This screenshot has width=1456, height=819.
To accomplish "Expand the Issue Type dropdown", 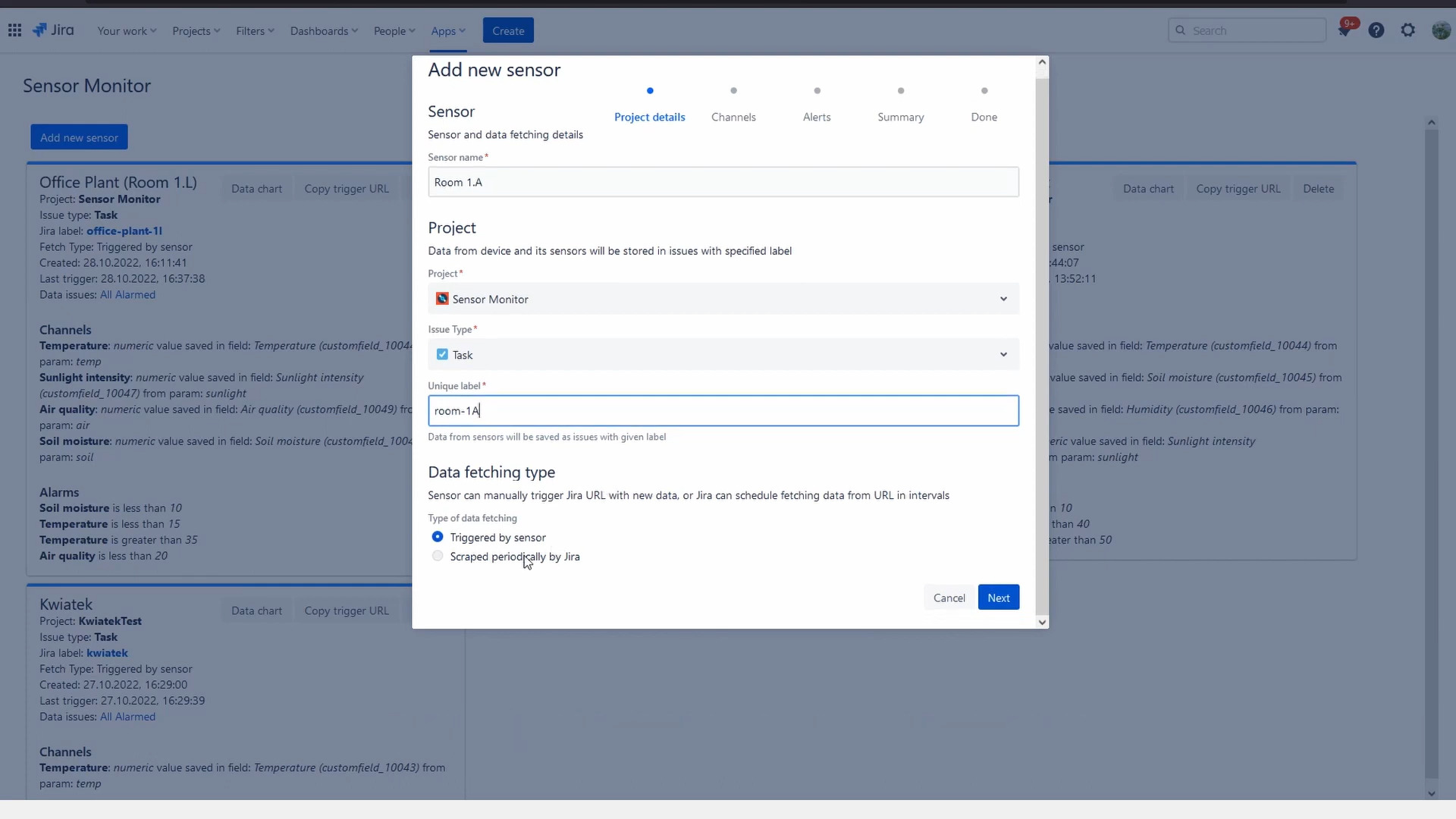I will (1003, 355).
